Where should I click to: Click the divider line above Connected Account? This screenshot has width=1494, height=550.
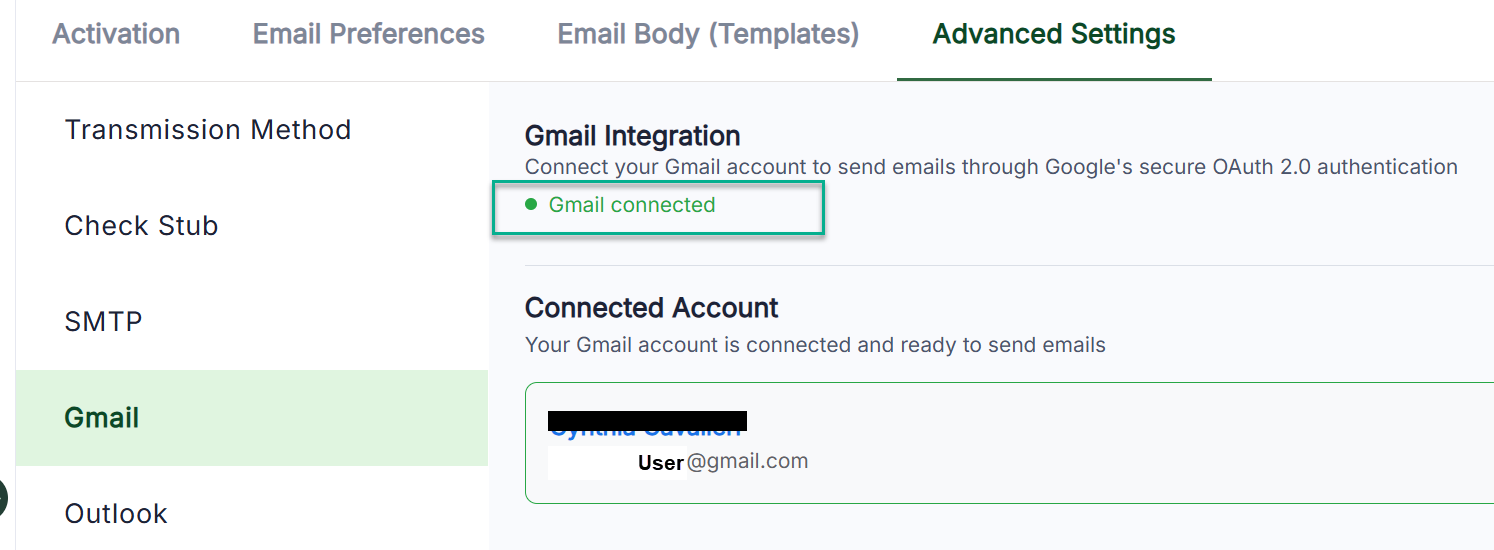[1000, 266]
